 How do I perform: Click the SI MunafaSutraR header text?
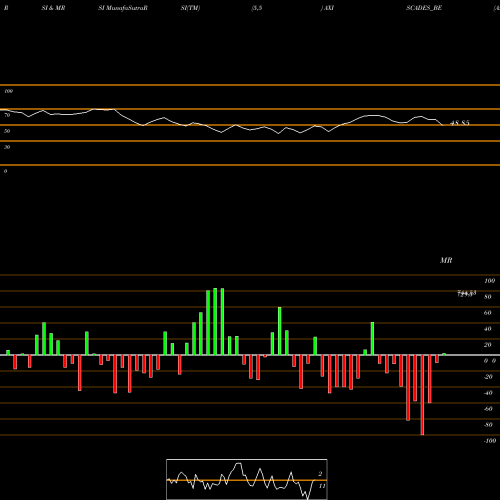[x=123, y=8]
